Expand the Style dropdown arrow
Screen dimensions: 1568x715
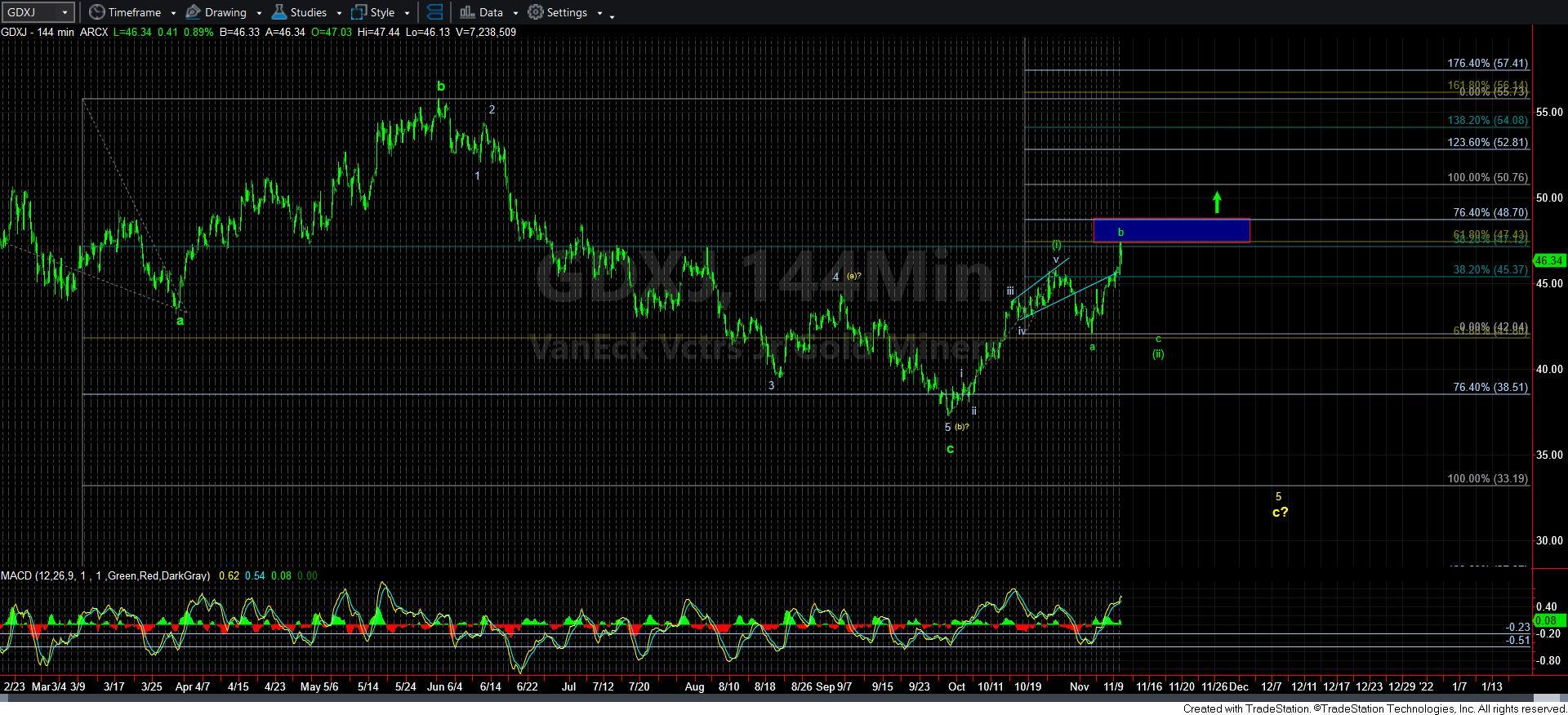point(407,13)
